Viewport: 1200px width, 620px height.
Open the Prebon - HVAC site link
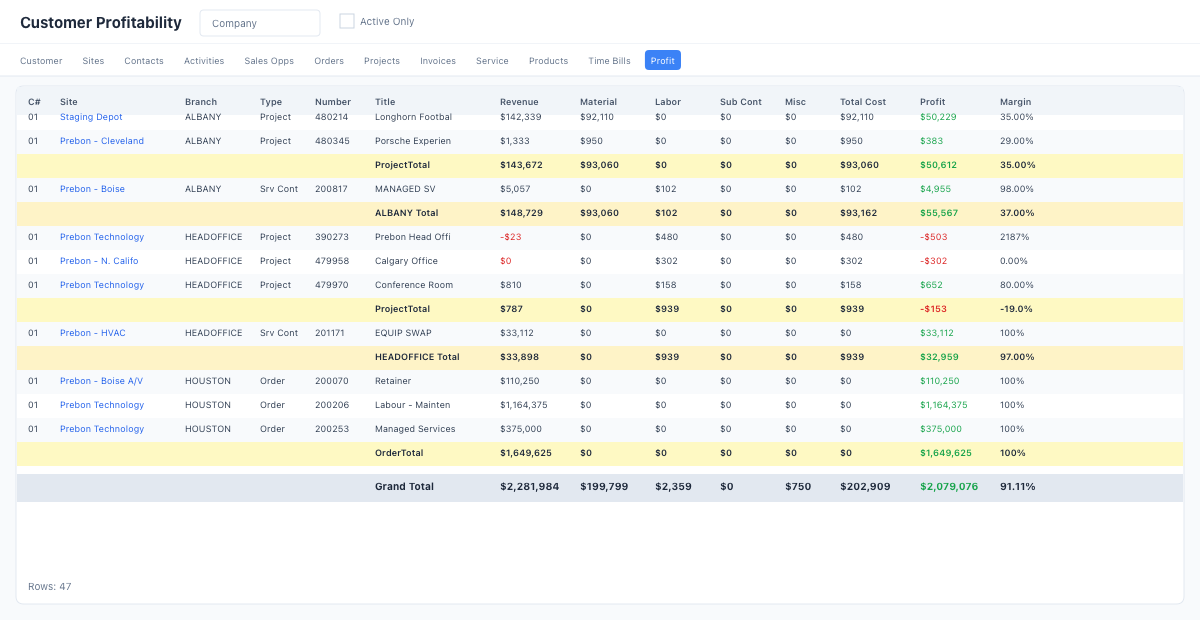coord(92,333)
